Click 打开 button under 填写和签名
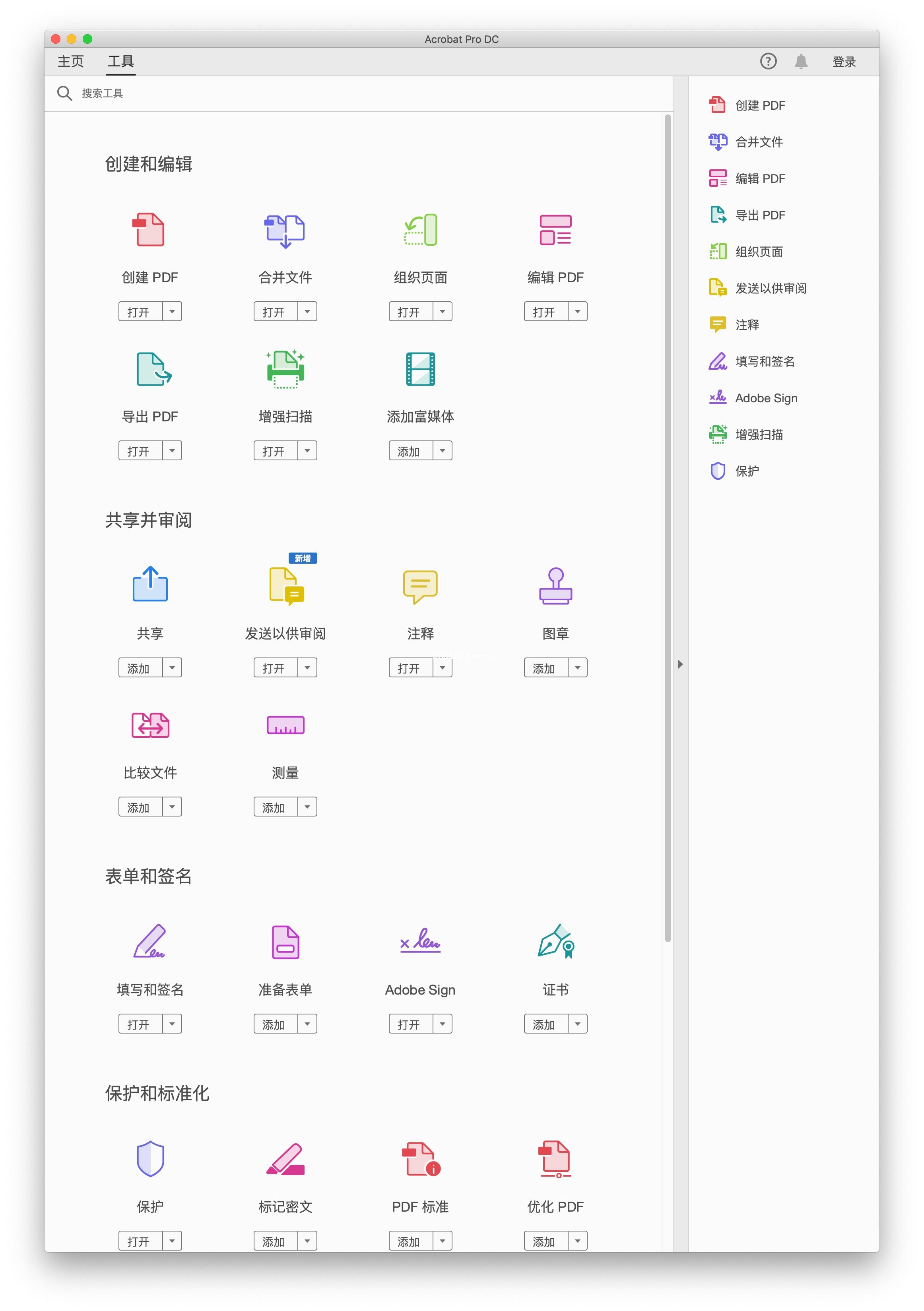 click(140, 1024)
